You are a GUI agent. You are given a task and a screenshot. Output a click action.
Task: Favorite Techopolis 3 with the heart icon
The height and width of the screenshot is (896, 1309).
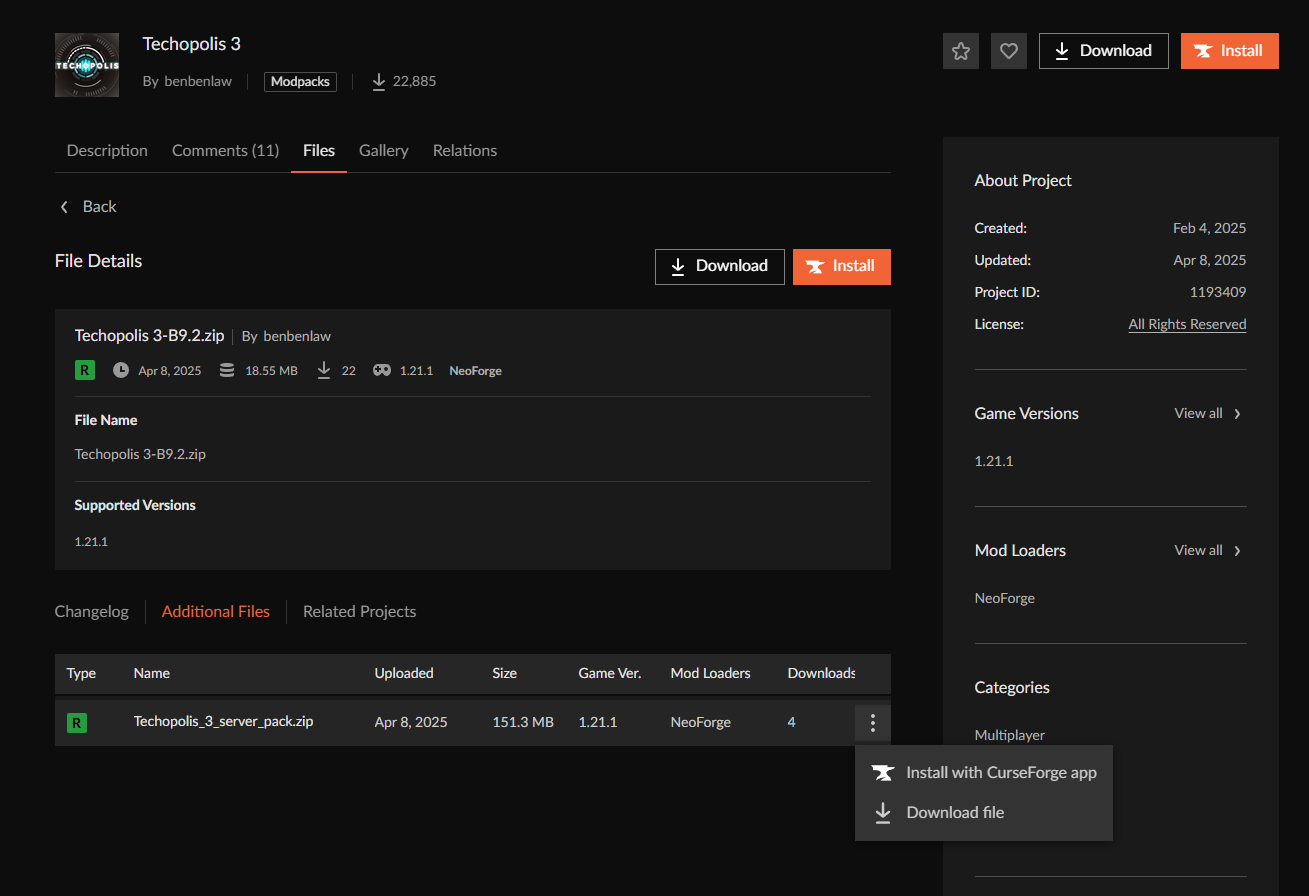[x=1008, y=50]
